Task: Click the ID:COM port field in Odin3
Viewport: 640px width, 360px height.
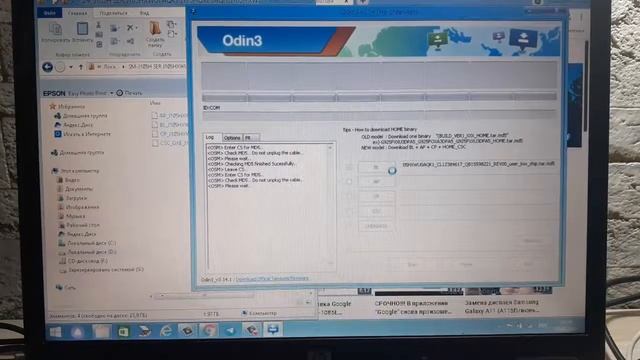Action: click(380, 116)
